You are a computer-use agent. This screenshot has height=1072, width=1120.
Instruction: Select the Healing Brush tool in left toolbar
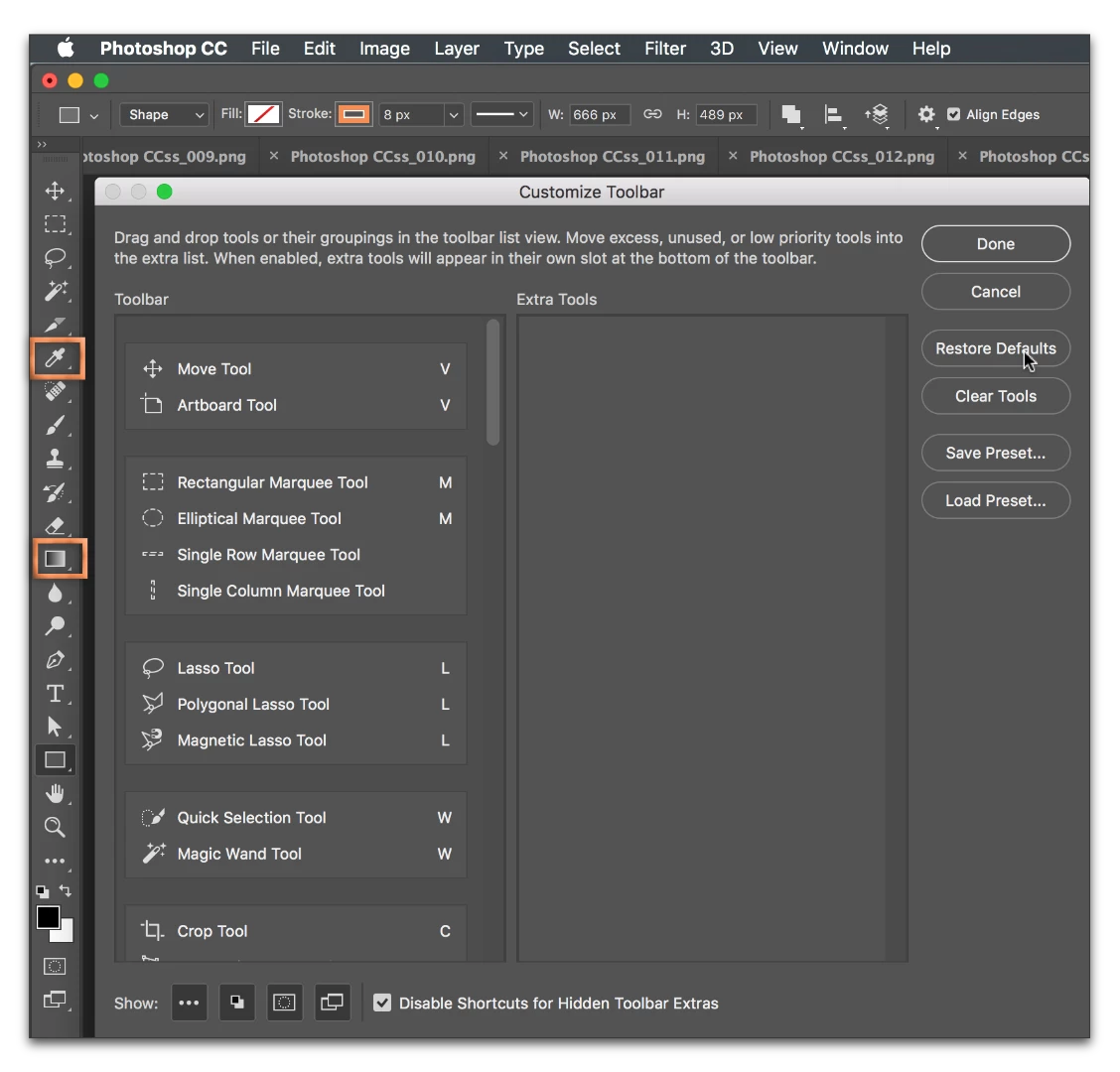[55, 391]
